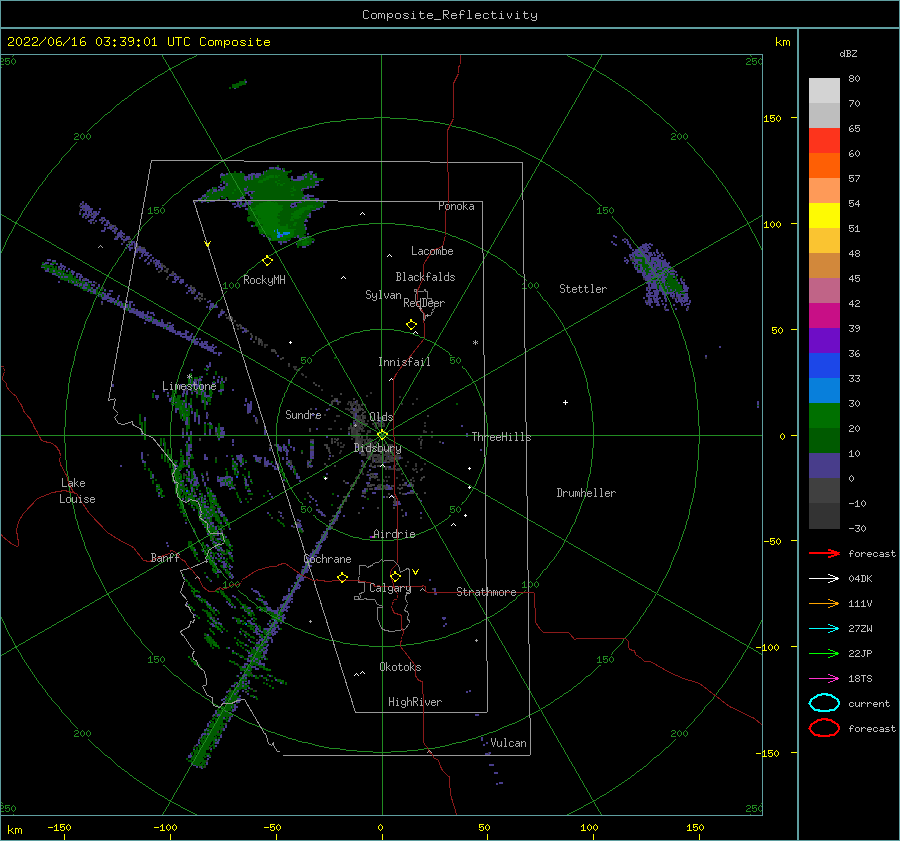
Task: Click the yellow radar center diamond at Olds
Action: [x=382, y=435]
